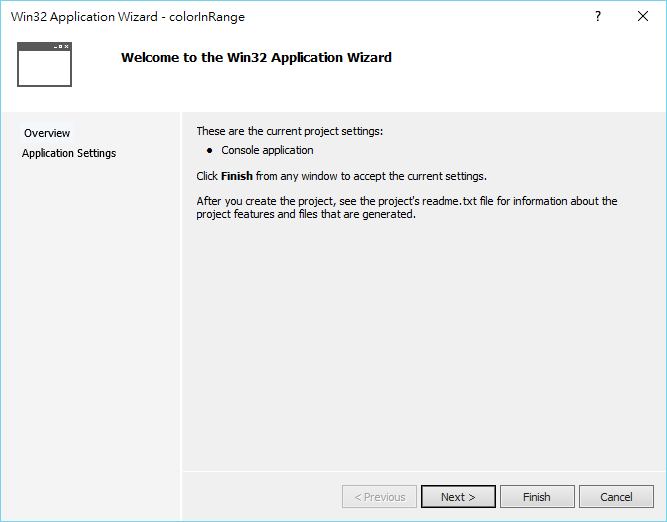Screen dimensions: 667x522
Task: Cancel the project wizard
Action: (x=616, y=496)
